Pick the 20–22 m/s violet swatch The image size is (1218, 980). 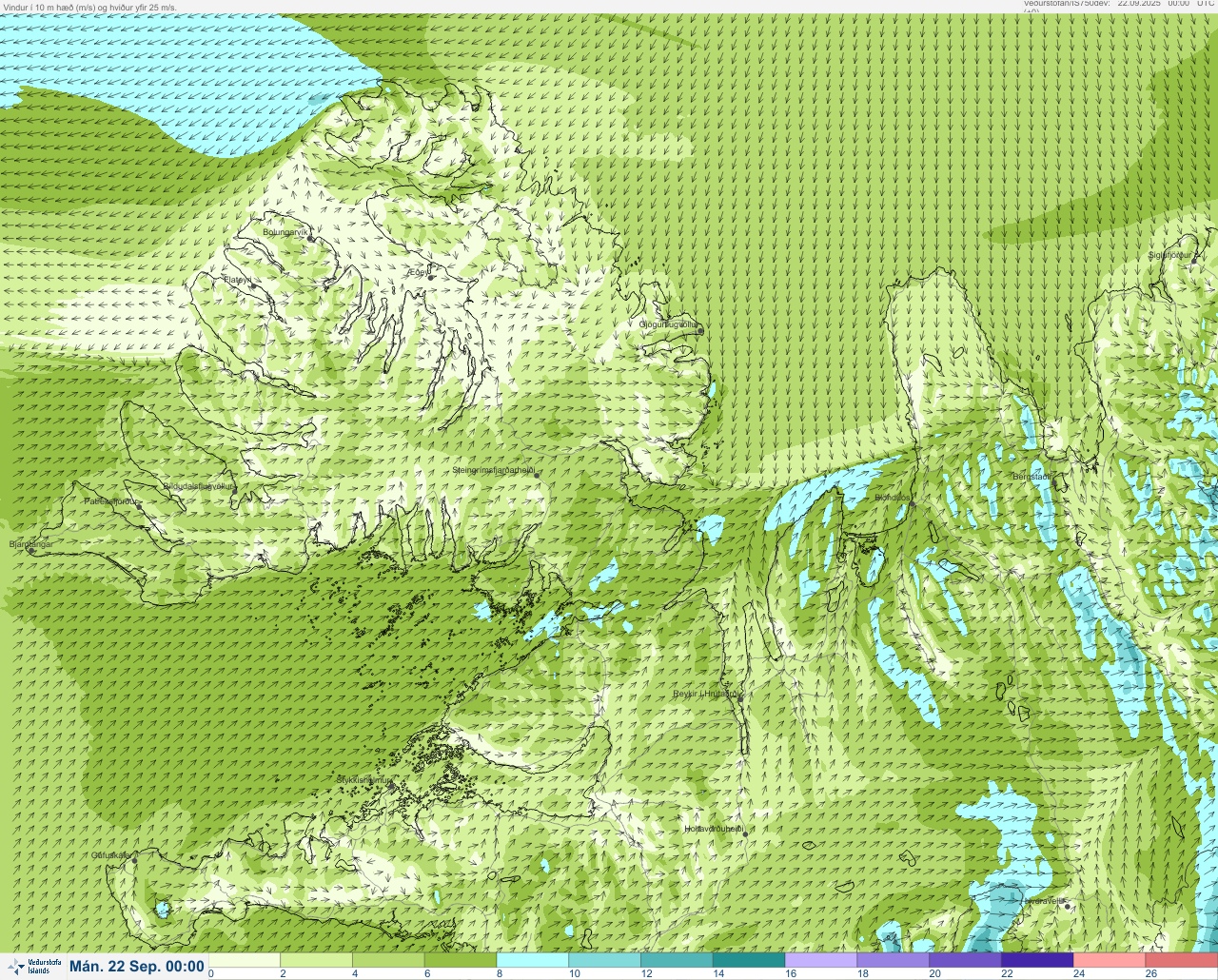[x=966, y=960]
